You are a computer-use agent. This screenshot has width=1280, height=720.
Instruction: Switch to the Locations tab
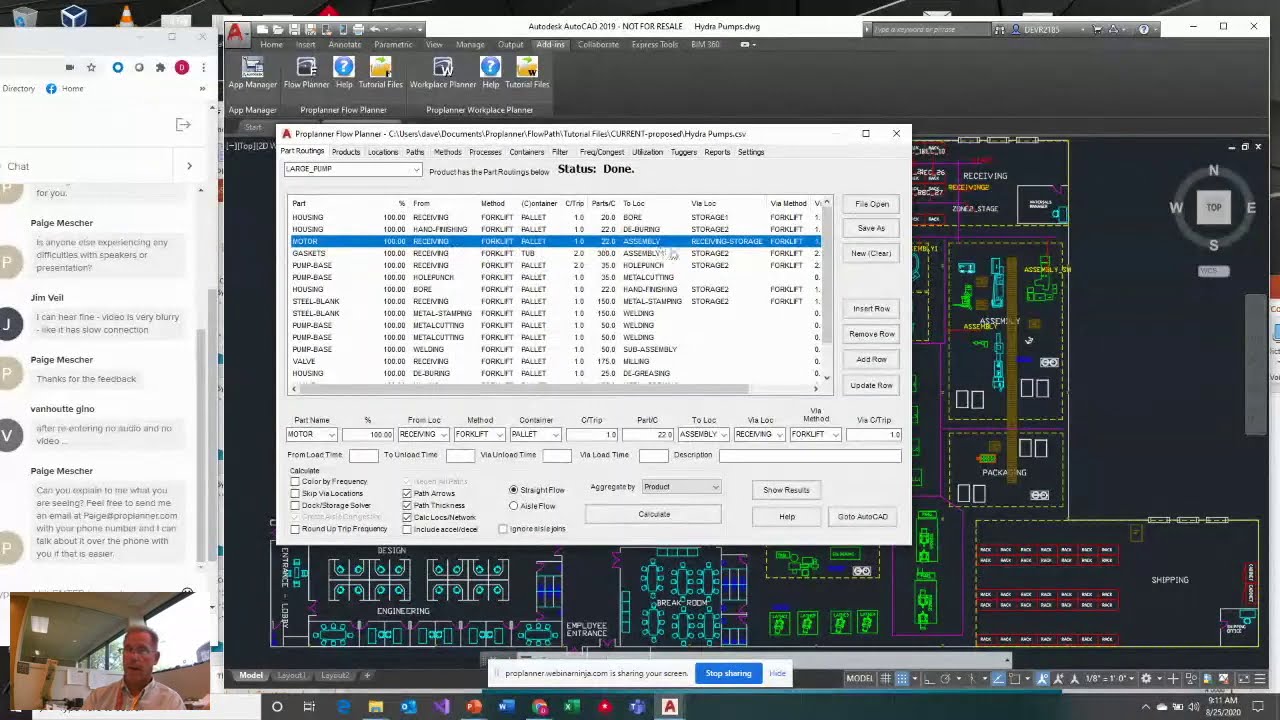click(x=382, y=152)
